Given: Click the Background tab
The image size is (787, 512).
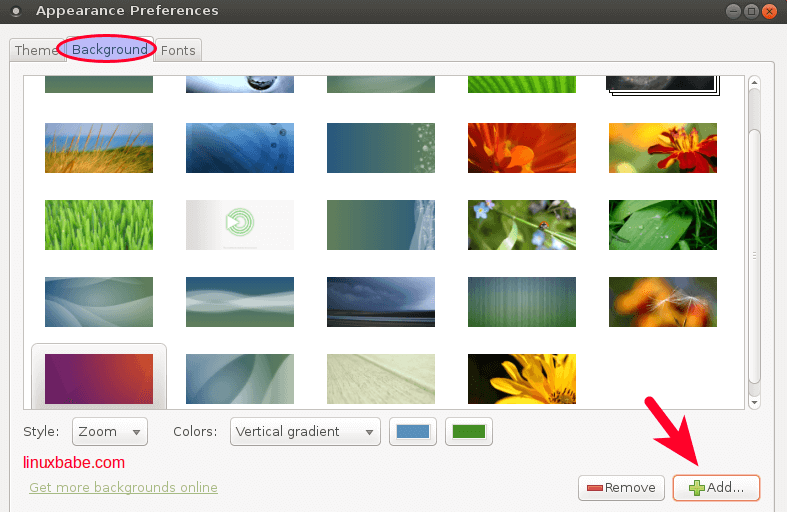Looking at the screenshot, I should [108, 49].
